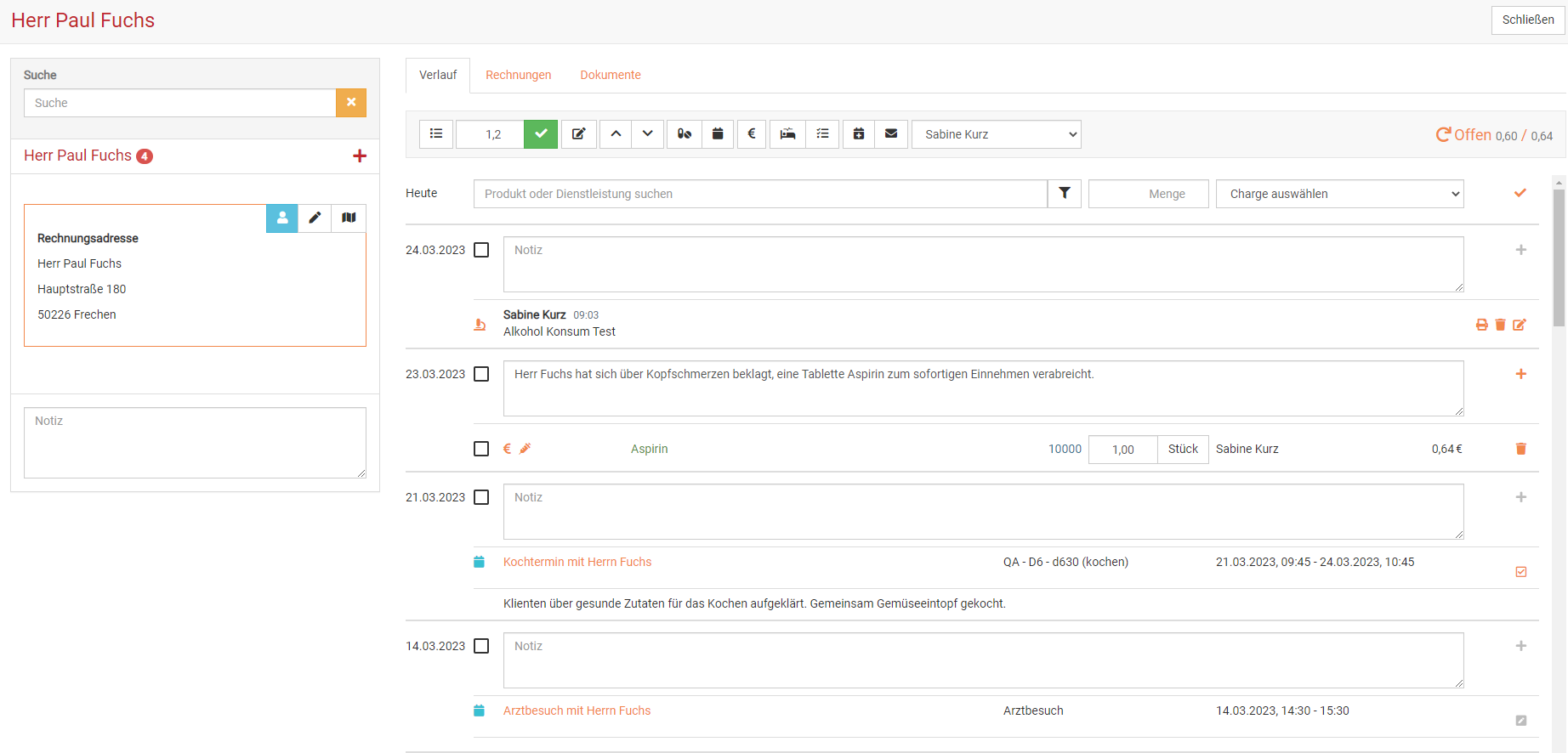The width and height of the screenshot is (1568, 753).
Task: Click the bed icon in toolbar
Action: pos(787,134)
